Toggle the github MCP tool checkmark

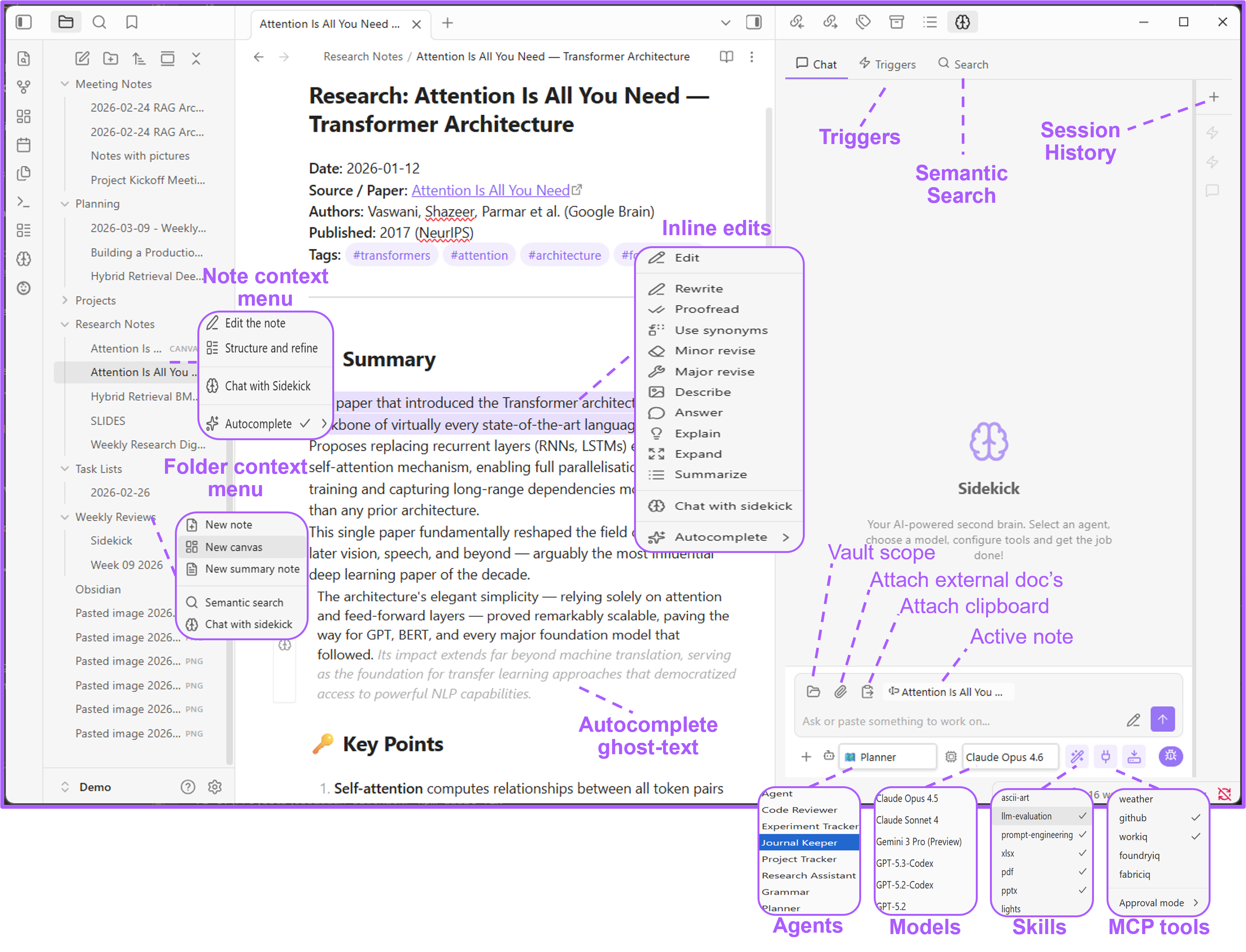click(x=1196, y=818)
